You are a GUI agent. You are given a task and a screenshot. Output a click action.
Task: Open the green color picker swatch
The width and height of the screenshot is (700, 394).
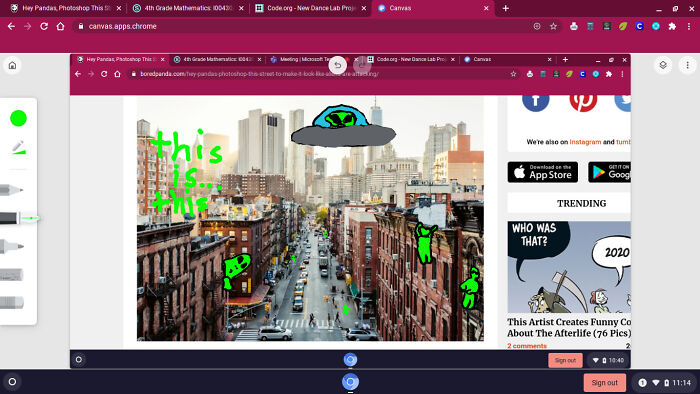(x=18, y=118)
